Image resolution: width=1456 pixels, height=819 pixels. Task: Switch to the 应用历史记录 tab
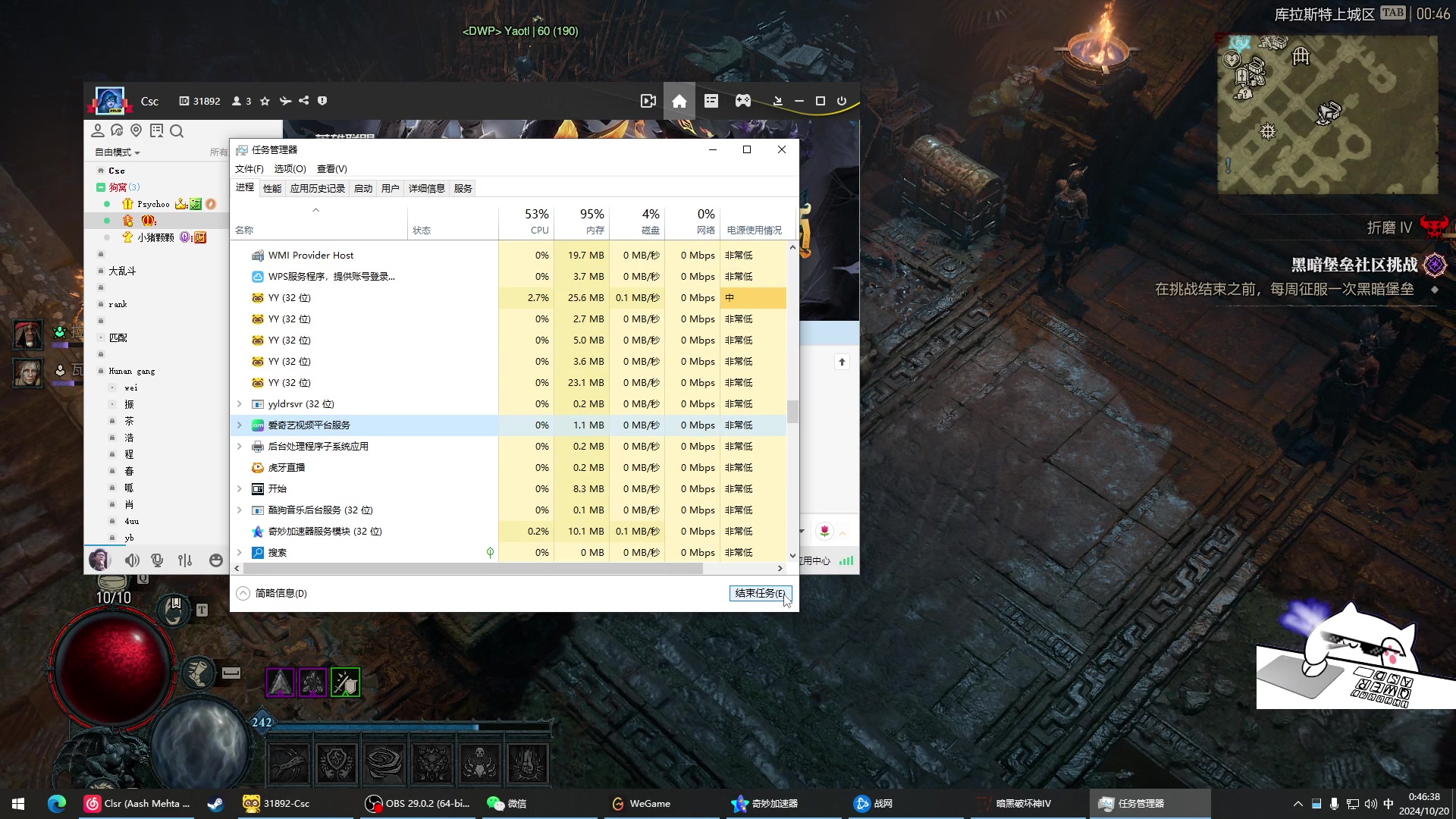pyautogui.click(x=317, y=189)
